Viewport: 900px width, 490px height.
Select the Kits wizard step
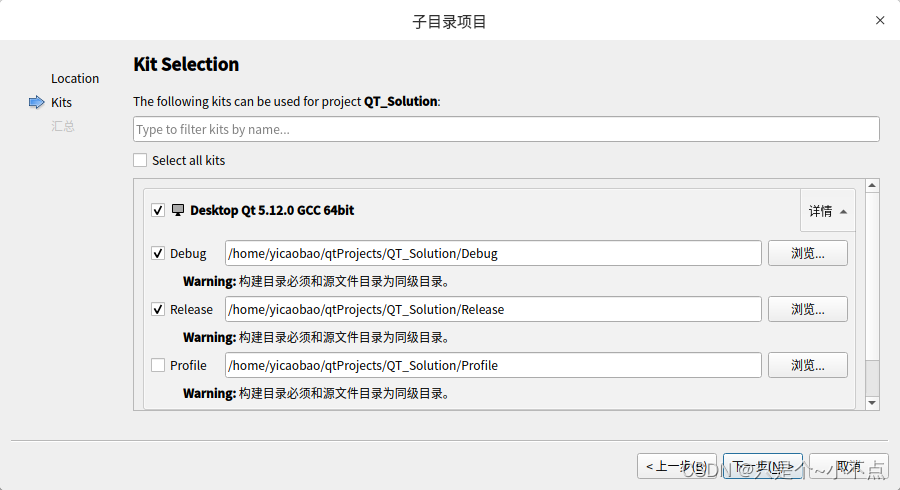pos(61,102)
